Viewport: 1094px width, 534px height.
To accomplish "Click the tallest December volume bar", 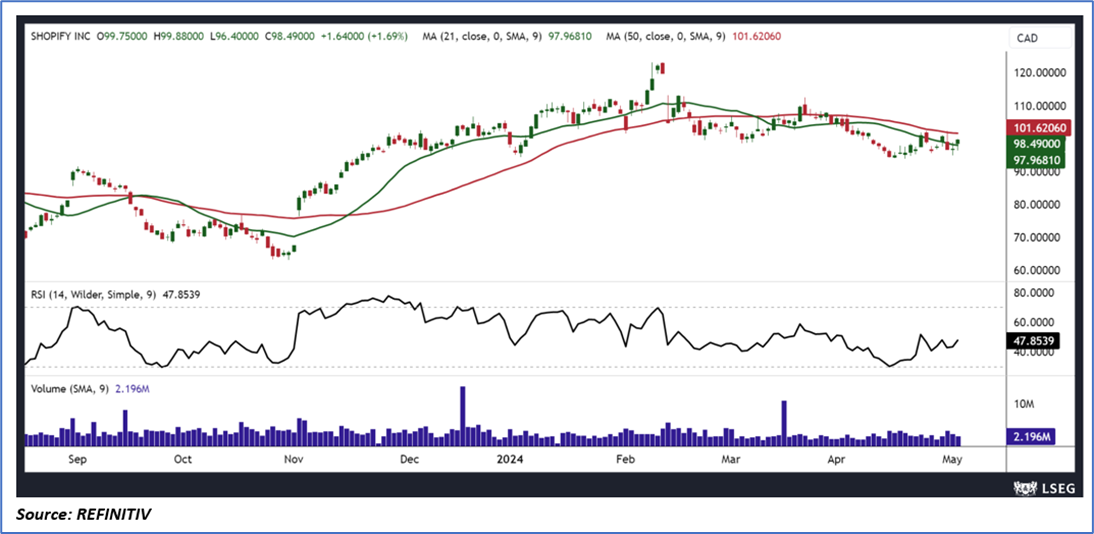I will (x=462, y=416).
